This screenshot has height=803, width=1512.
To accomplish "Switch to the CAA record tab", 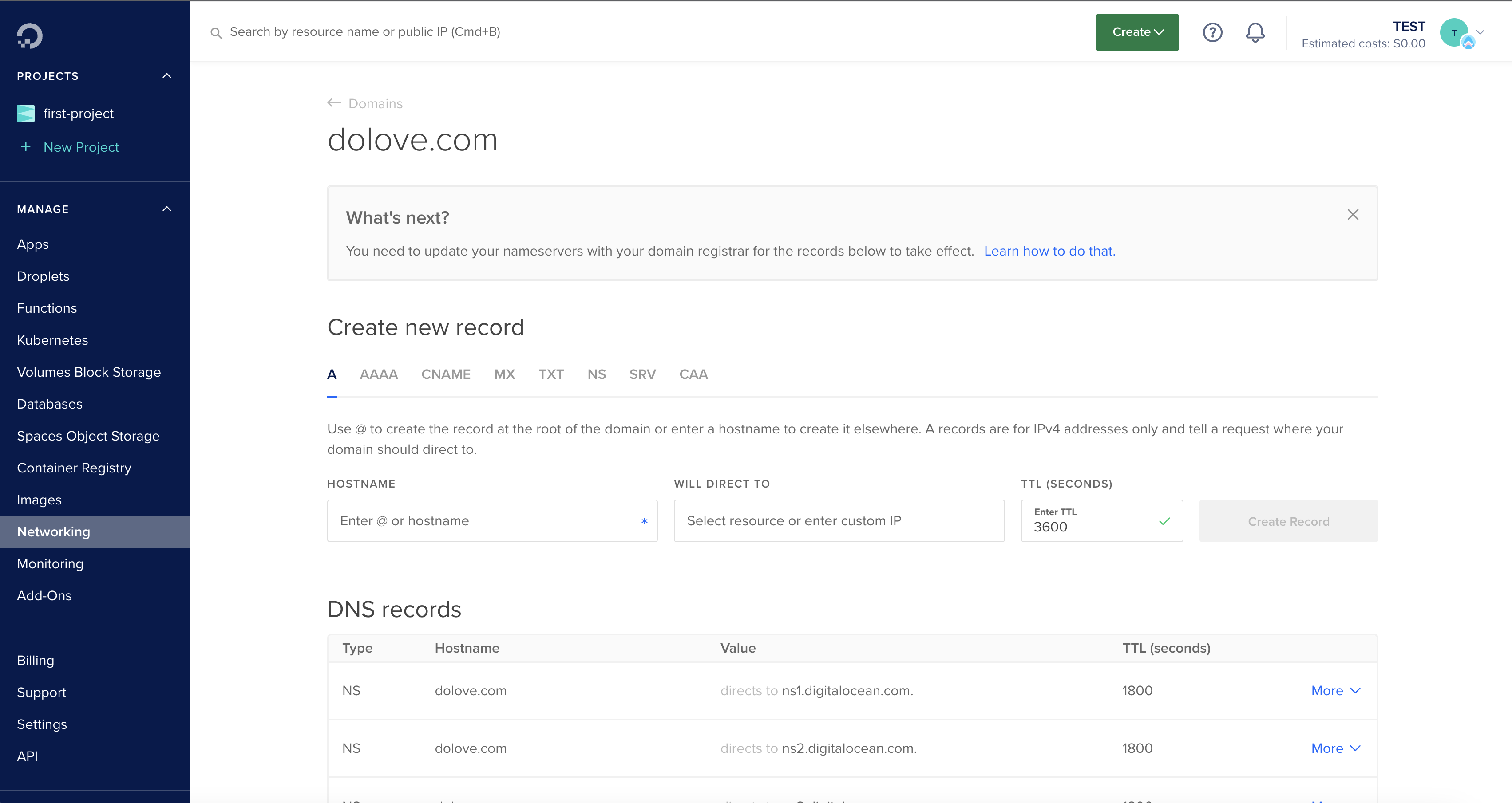I will (x=693, y=374).
